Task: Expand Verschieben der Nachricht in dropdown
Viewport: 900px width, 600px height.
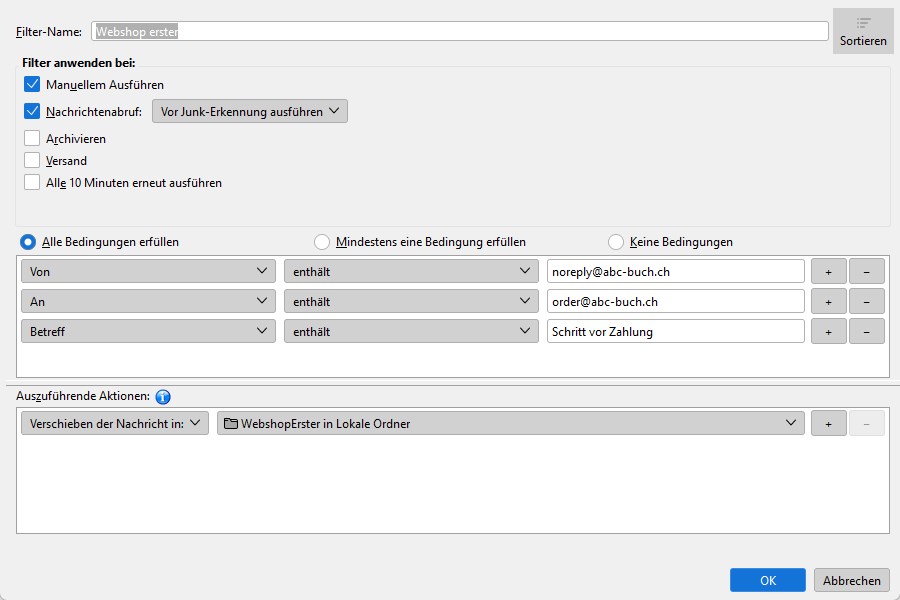Action: pyautogui.click(x=114, y=423)
